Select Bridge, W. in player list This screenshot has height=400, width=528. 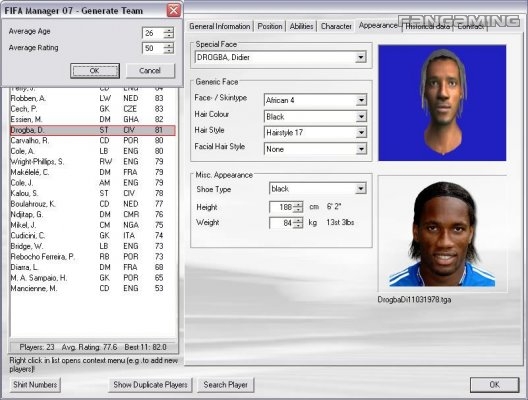click(93, 246)
